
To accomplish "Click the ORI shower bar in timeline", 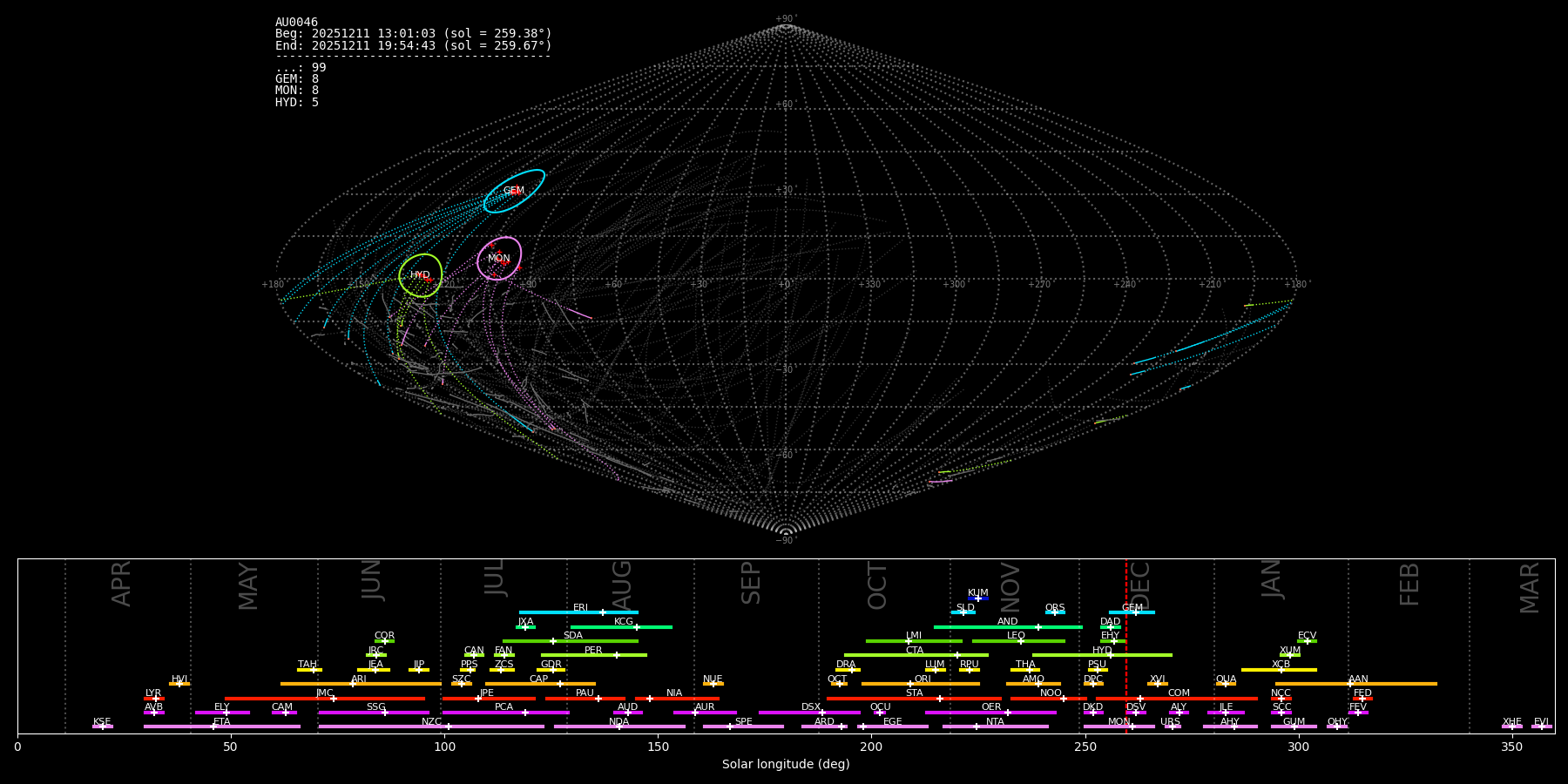I will 921,684.
